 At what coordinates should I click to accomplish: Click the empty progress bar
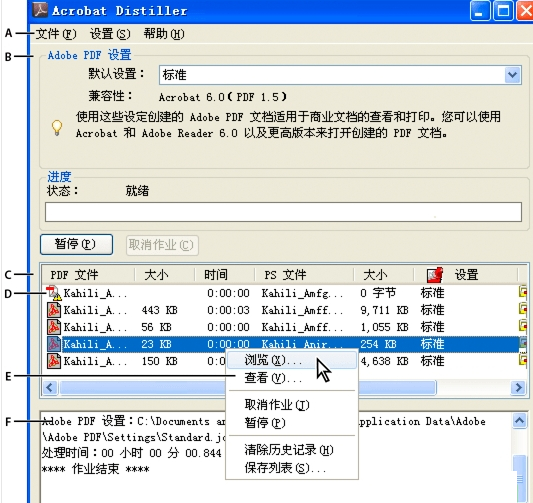[283, 212]
